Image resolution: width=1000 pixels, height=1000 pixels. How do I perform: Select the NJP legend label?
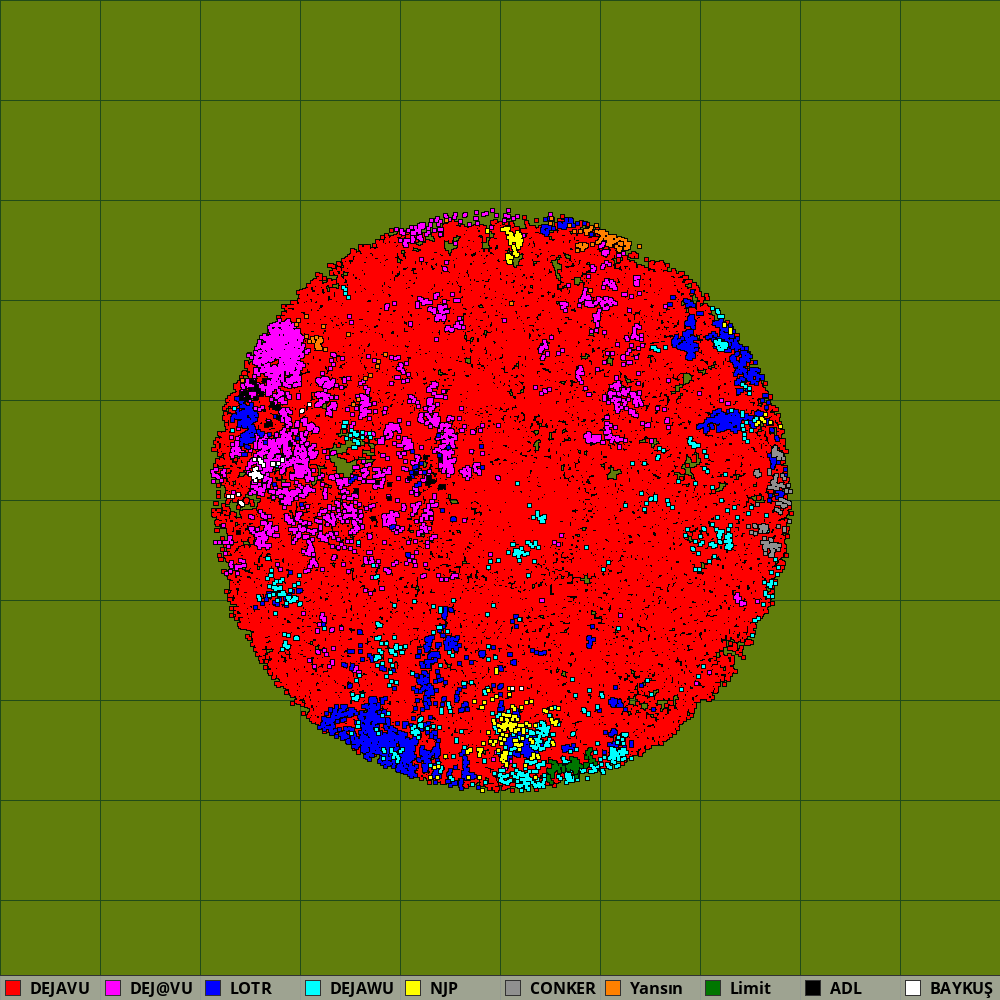pyautogui.click(x=444, y=989)
